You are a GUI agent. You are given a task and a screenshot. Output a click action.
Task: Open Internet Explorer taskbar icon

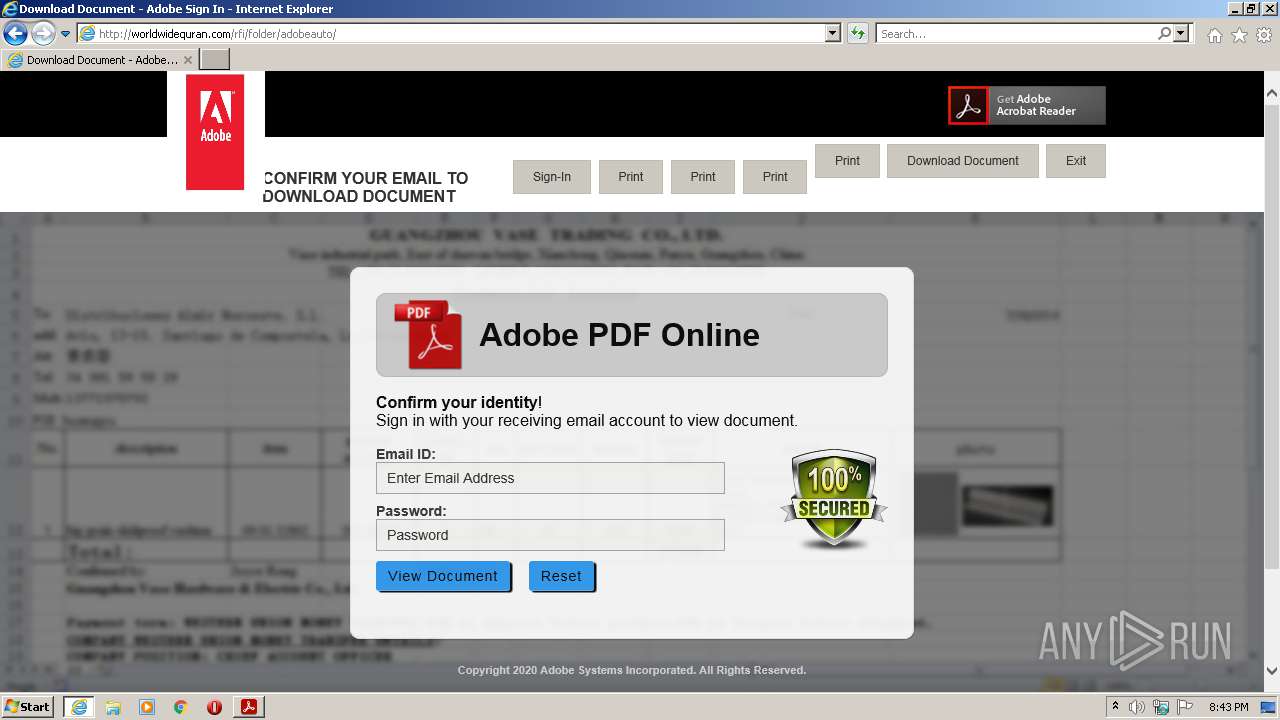click(x=79, y=707)
